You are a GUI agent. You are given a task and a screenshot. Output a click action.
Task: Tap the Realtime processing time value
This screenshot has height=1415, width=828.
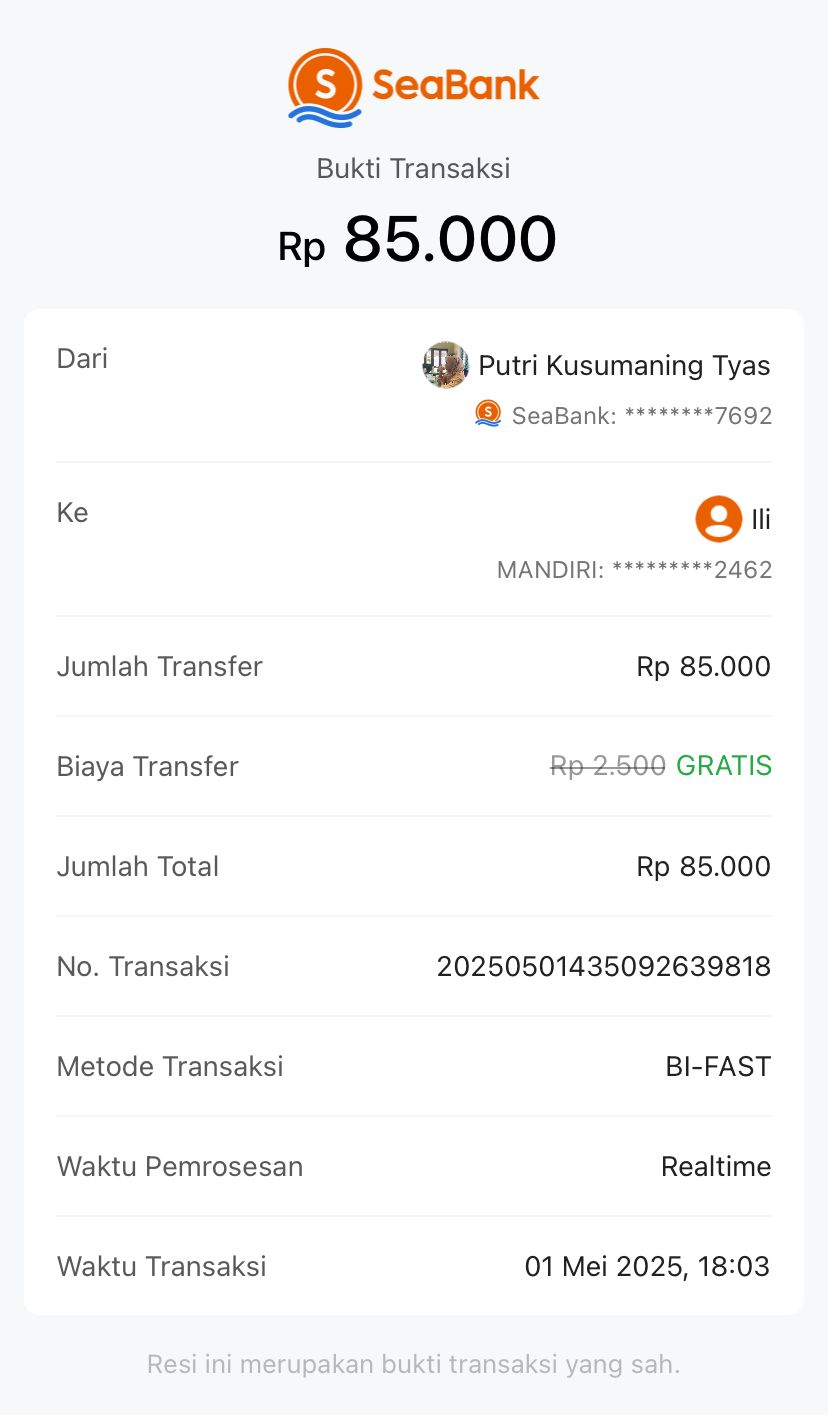(716, 1166)
